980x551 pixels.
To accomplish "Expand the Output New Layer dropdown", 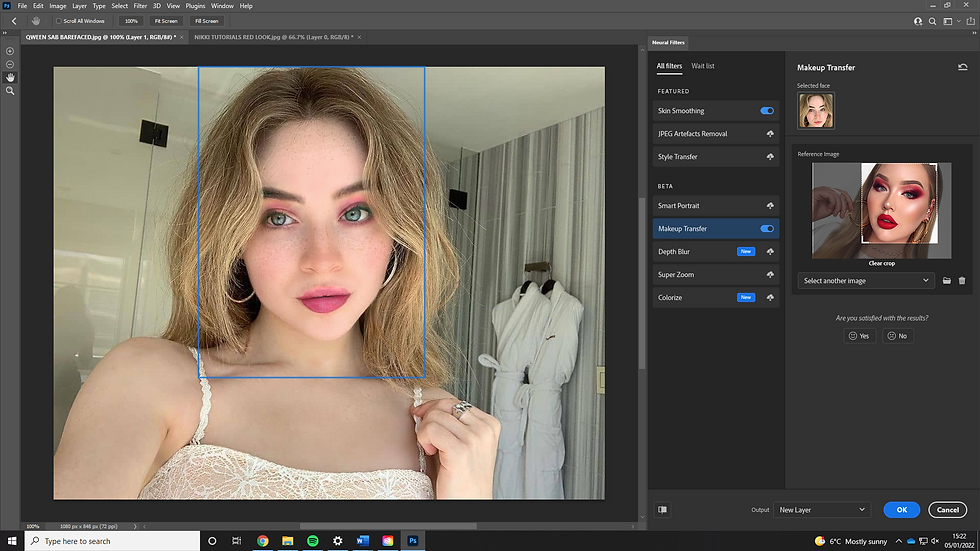I will pos(822,510).
